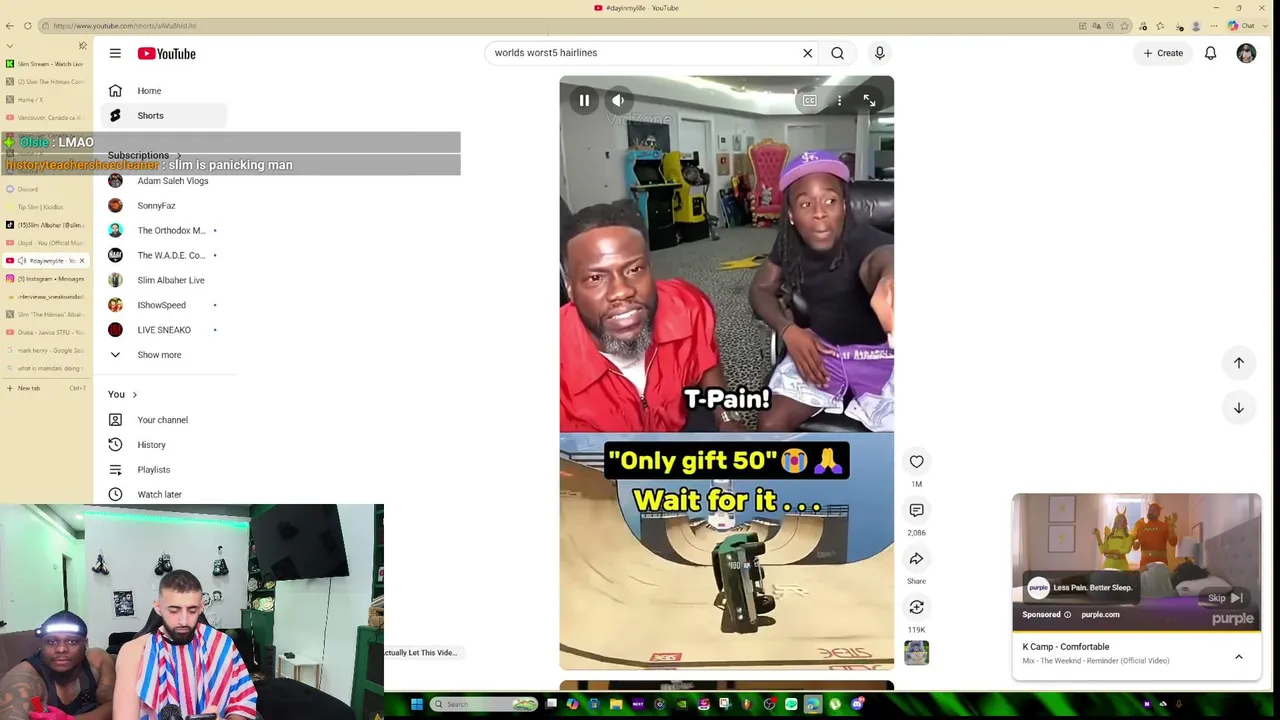
Task: Clear the search box with the X icon
Action: 808,53
